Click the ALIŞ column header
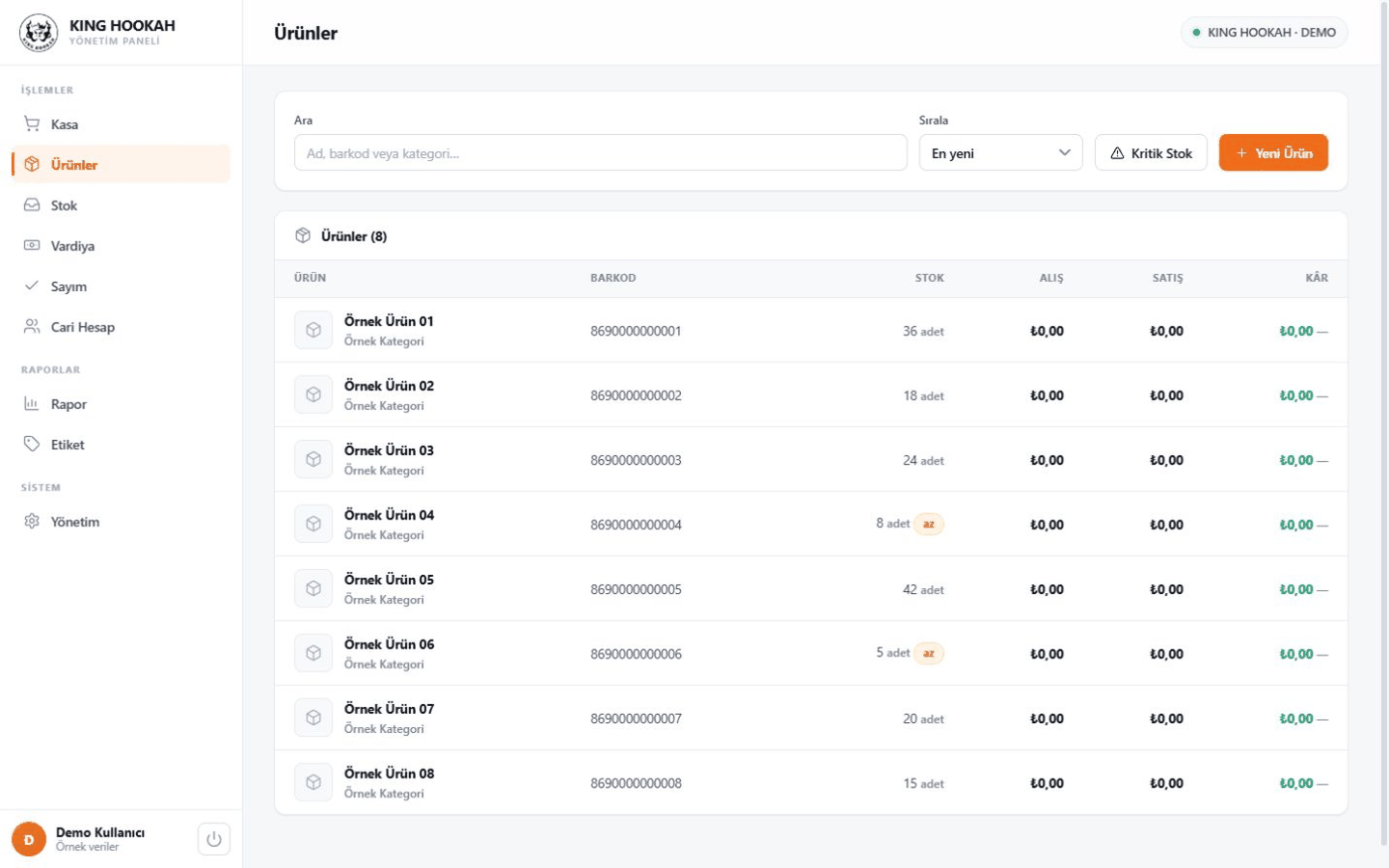This screenshot has height=868, width=1389. pos(1051,278)
